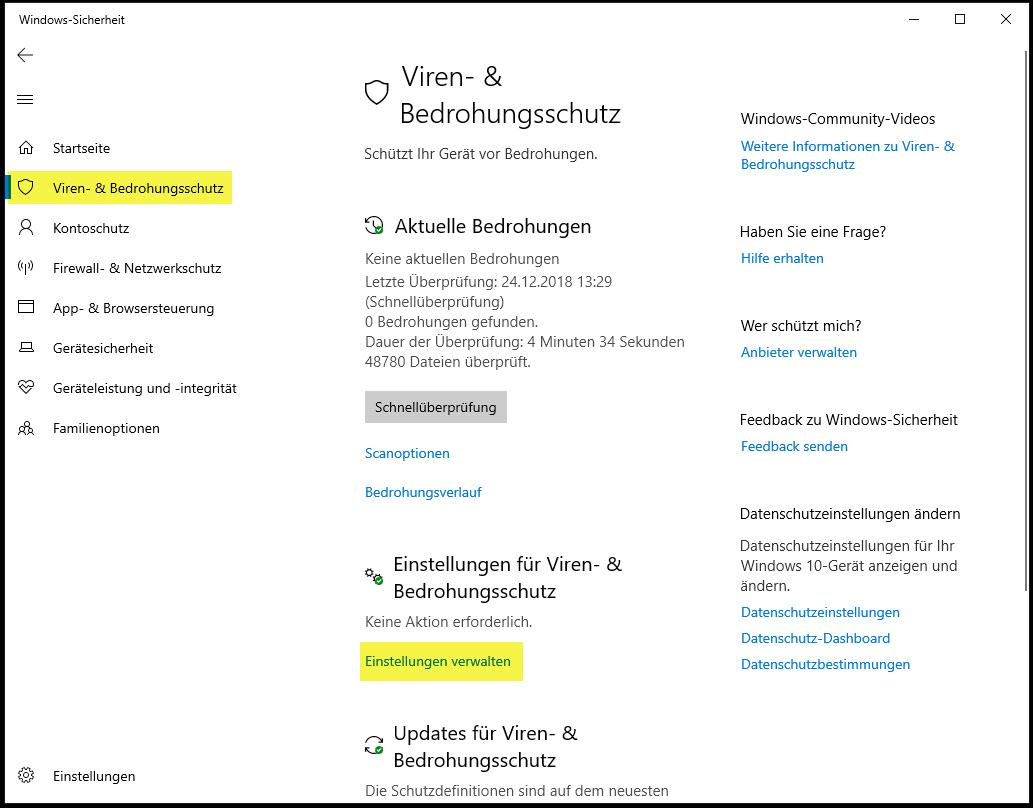Toggle the hamburger navigation menu
1033x808 pixels.
(25, 100)
